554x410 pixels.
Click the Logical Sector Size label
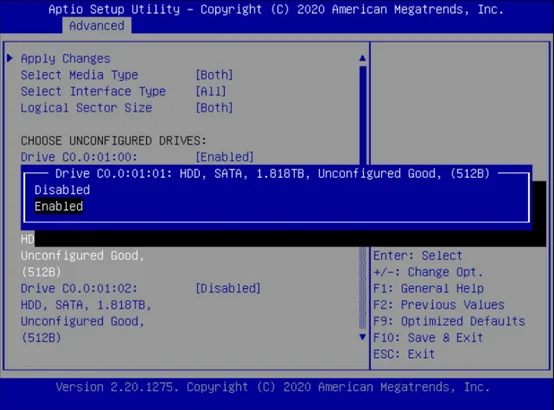point(87,108)
